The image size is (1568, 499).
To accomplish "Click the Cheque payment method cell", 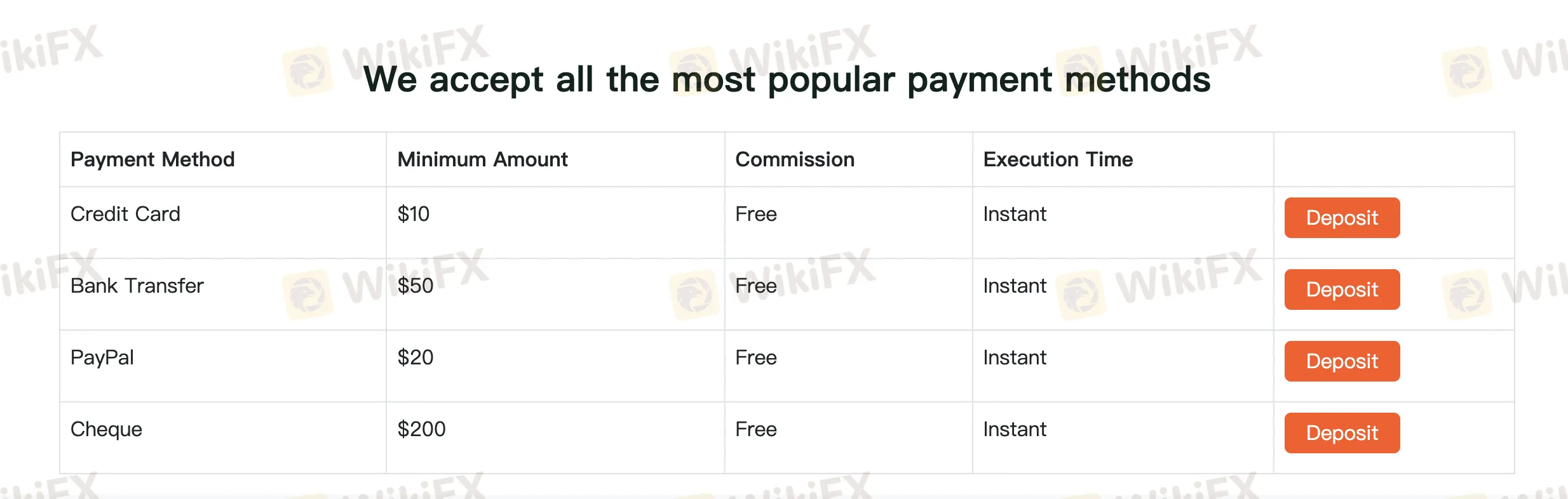I will tap(106, 429).
